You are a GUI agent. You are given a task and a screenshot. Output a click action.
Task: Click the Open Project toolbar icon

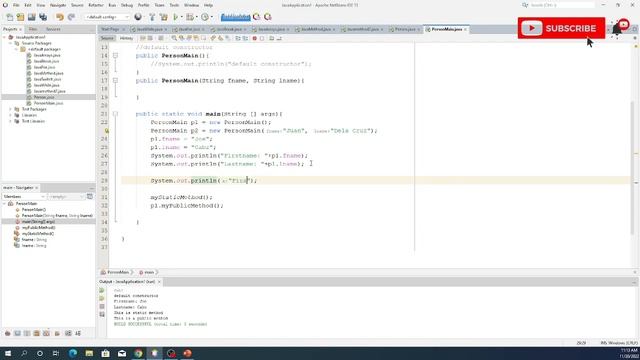[x=31, y=17]
